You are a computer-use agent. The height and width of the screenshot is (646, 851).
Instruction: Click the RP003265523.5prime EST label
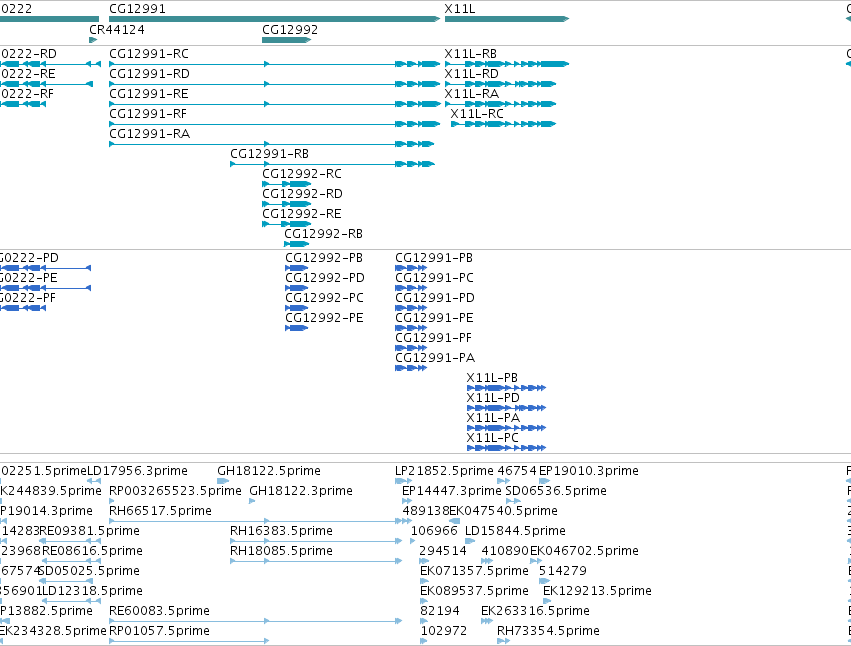(x=175, y=491)
